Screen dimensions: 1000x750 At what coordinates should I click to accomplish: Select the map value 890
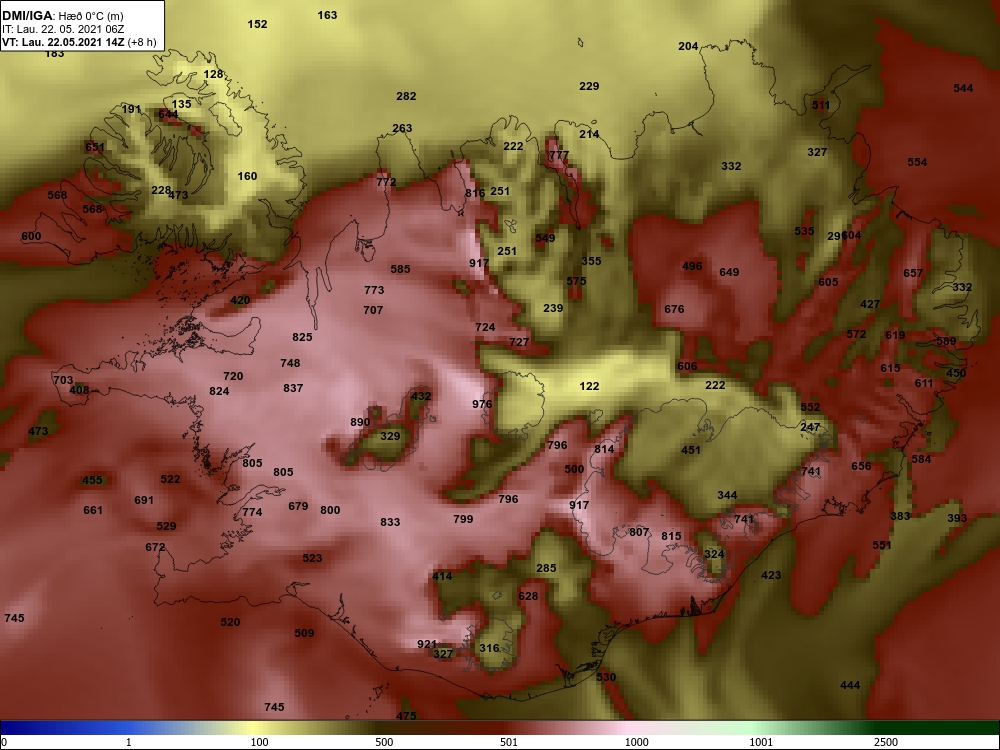[x=360, y=422]
